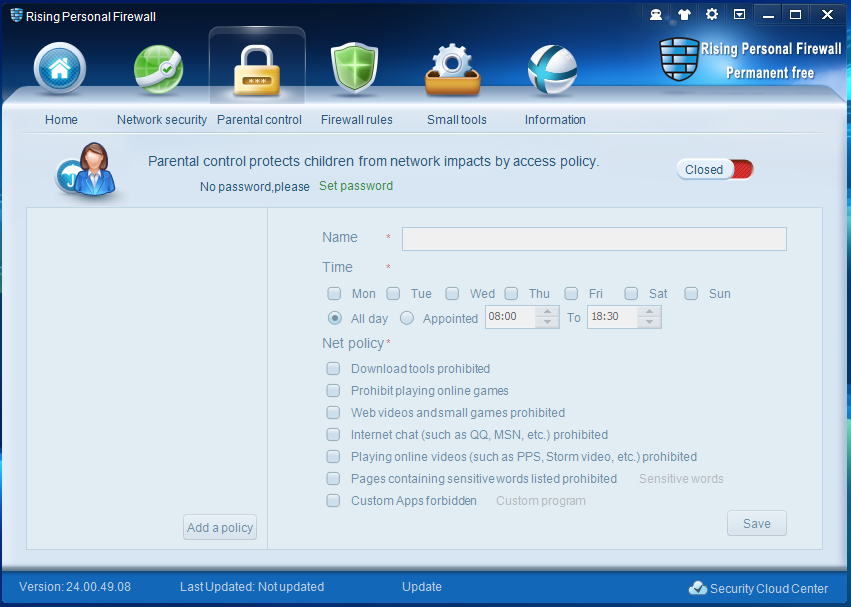This screenshot has width=851, height=607.
Task: Open the Small tools gear toolbox icon
Action: click(x=453, y=69)
